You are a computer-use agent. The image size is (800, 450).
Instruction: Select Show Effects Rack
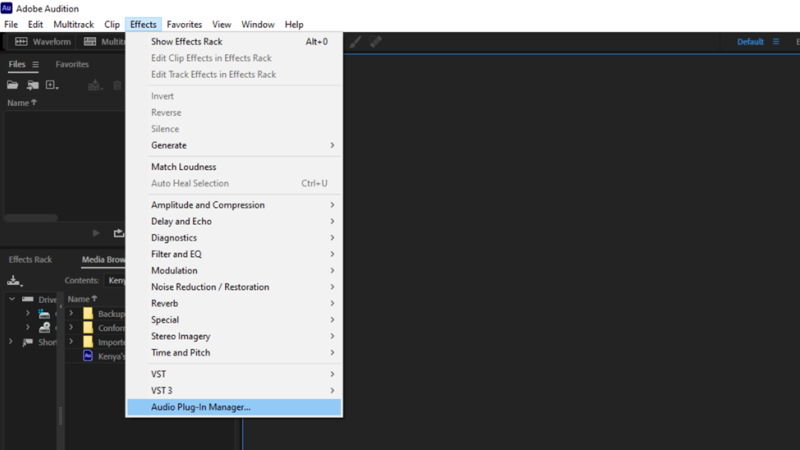234,42
